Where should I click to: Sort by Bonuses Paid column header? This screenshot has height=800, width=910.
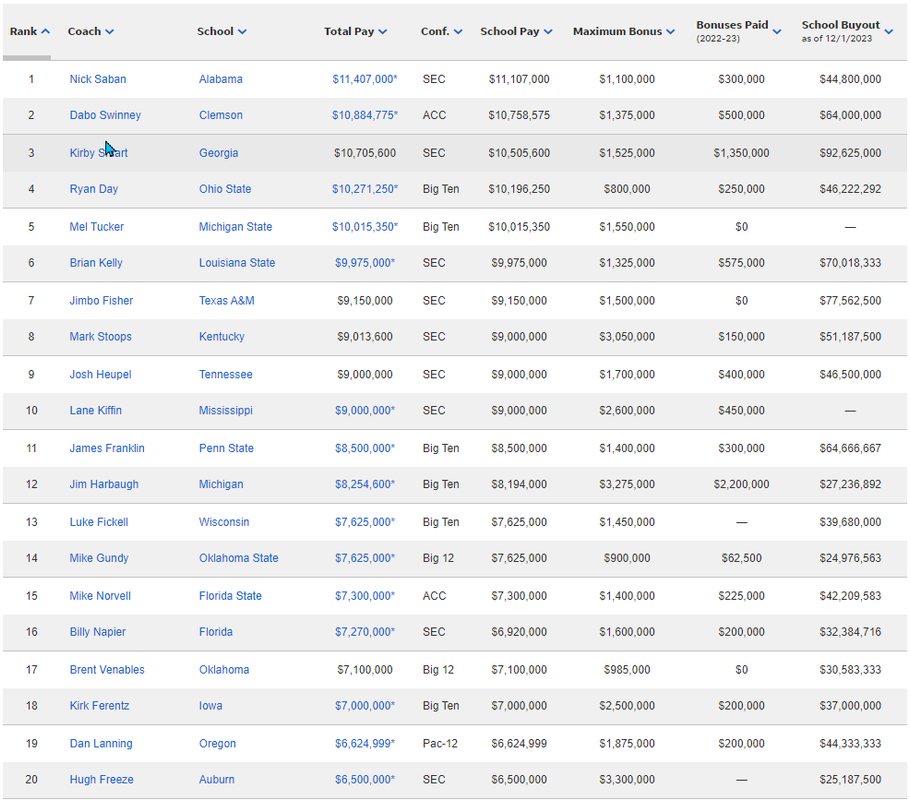pos(738,31)
